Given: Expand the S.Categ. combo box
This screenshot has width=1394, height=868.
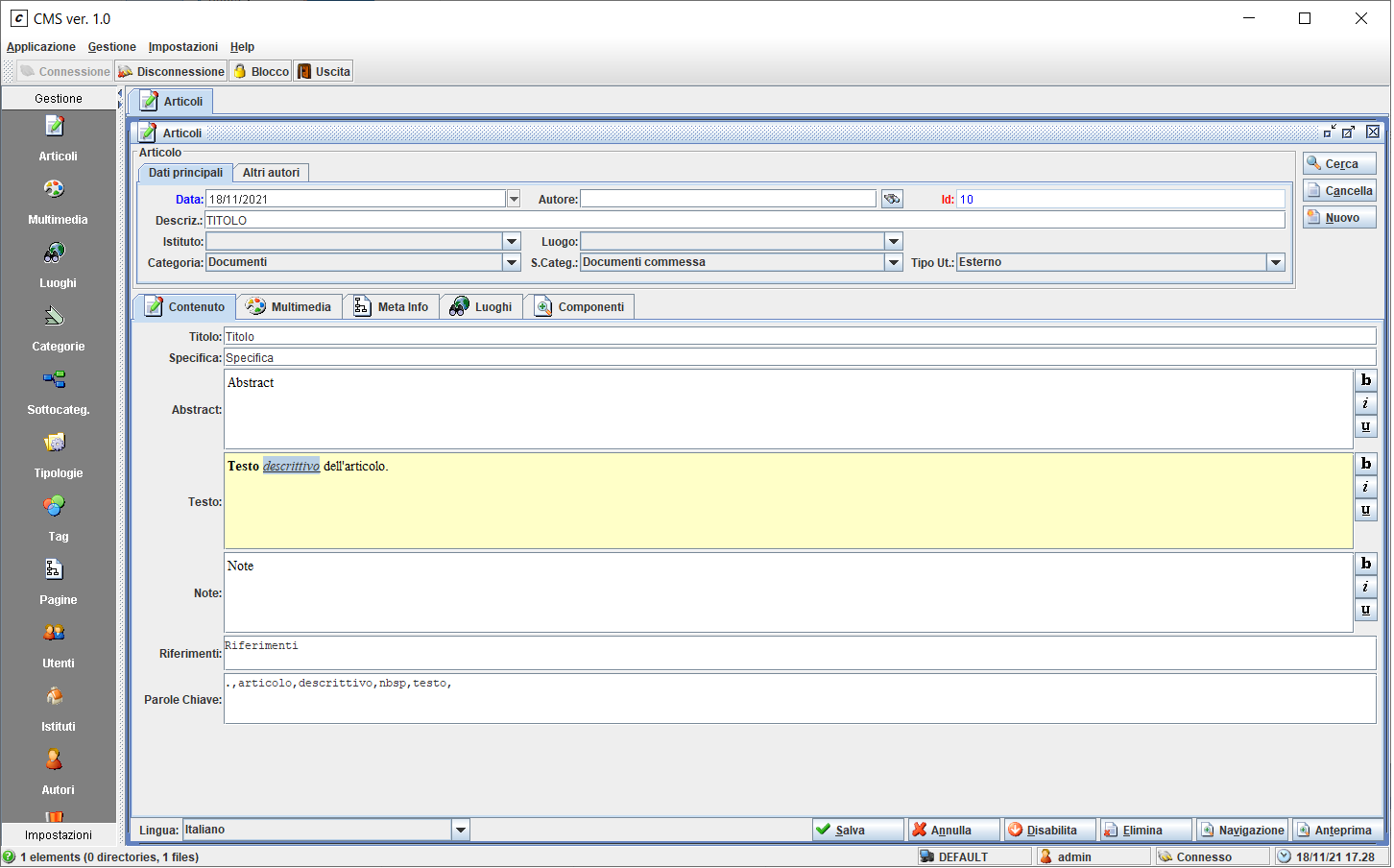Looking at the screenshot, I should coord(894,262).
